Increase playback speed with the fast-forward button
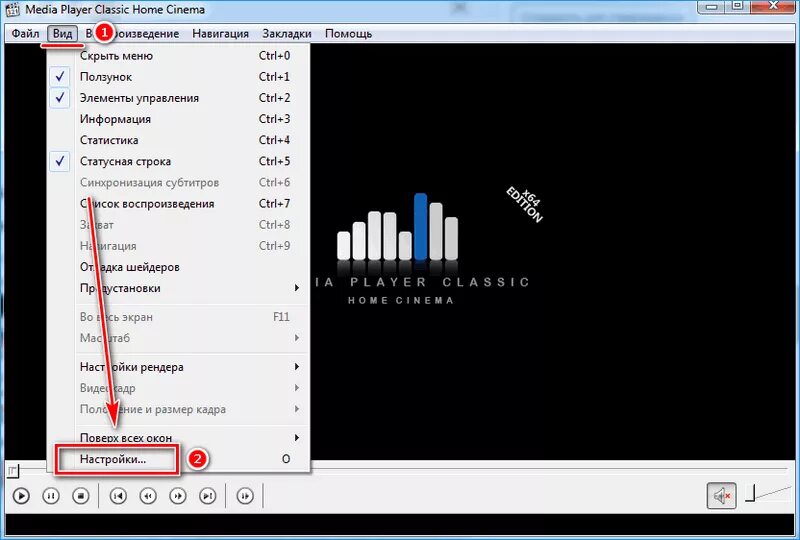Viewport: 800px width, 540px height. 178,496
